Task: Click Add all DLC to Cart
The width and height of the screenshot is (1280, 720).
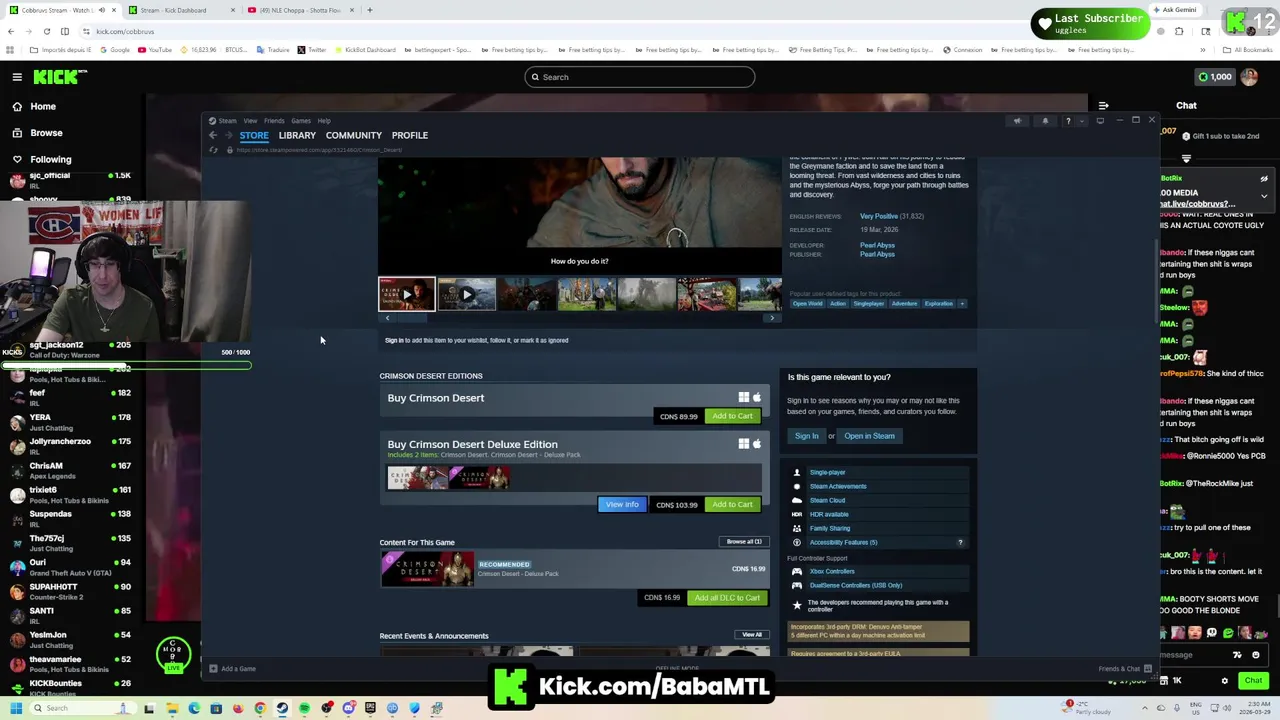Action: pyautogui.click(x=727, y=597)
